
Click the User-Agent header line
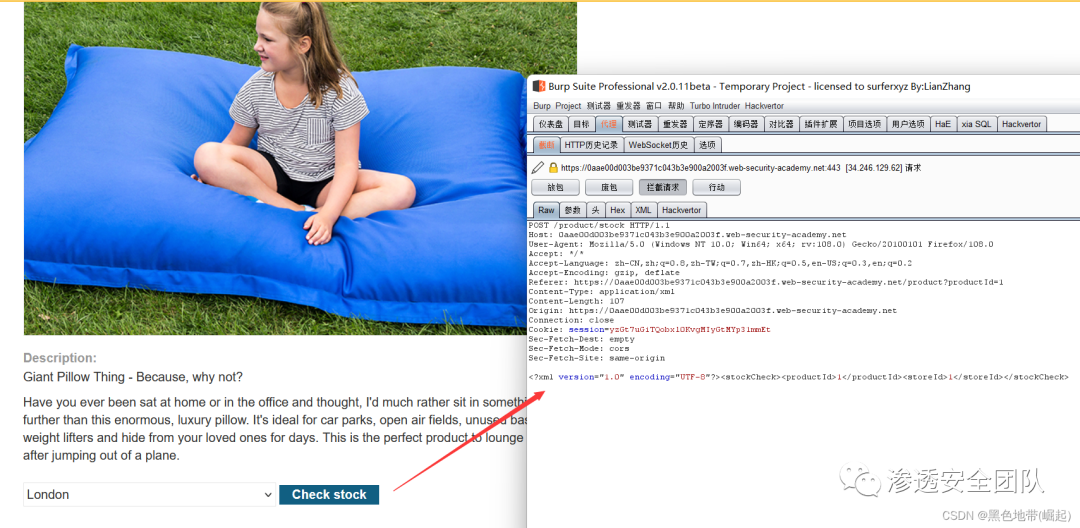[761, 244]
